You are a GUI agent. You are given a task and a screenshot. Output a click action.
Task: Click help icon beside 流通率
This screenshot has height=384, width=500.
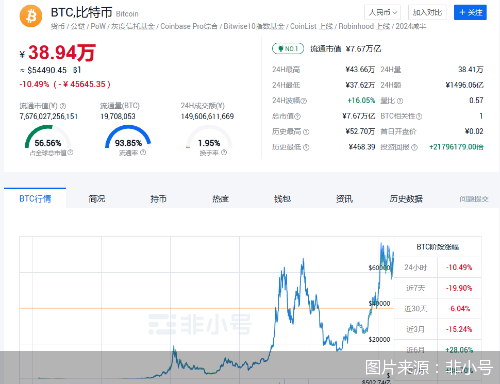(143, 152)
